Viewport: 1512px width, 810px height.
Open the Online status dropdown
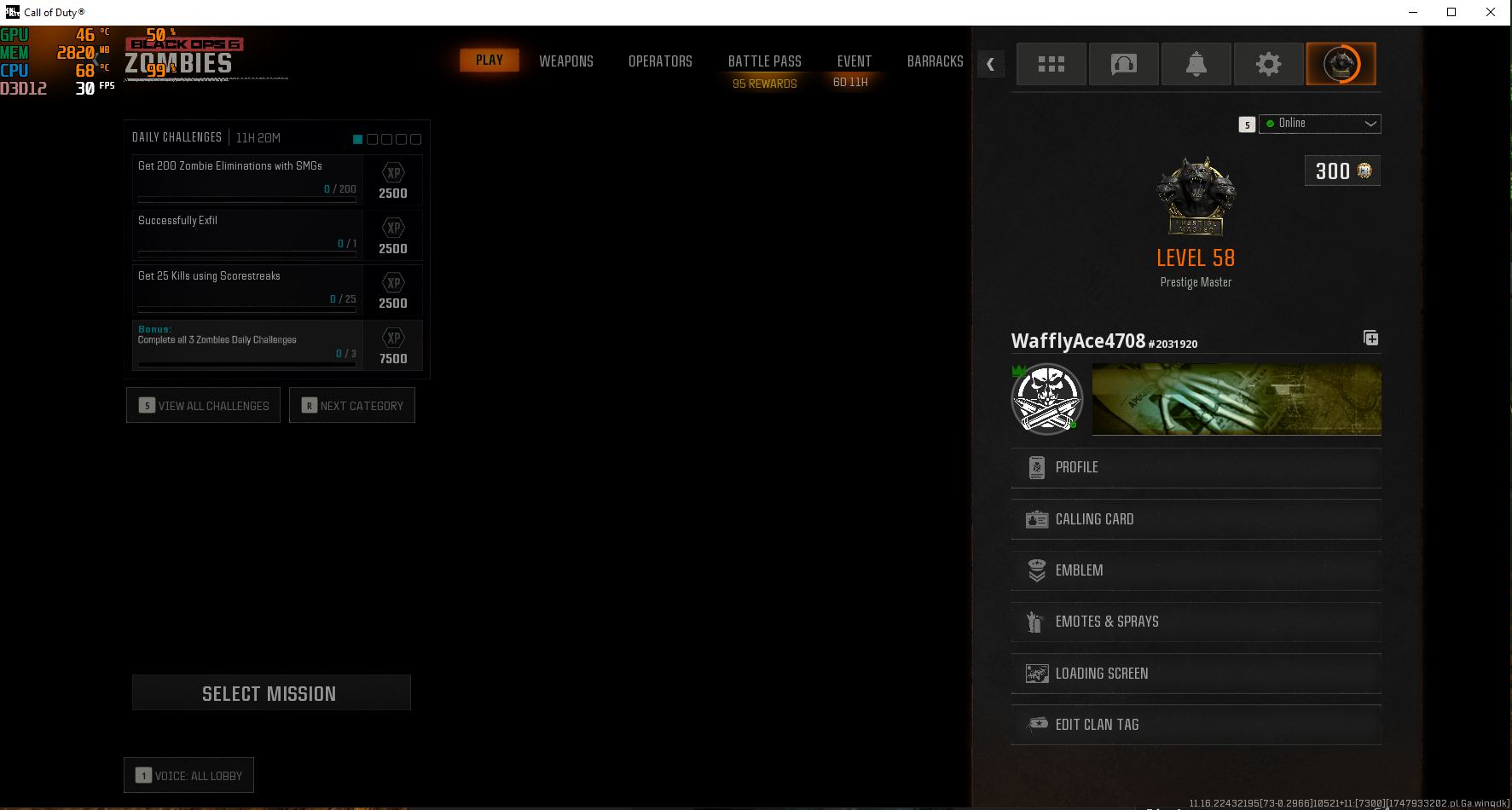tap(1320, 124)
